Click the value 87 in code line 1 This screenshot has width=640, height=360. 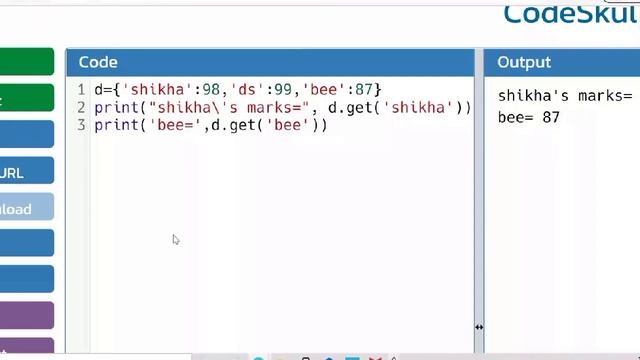pos(364,89)
